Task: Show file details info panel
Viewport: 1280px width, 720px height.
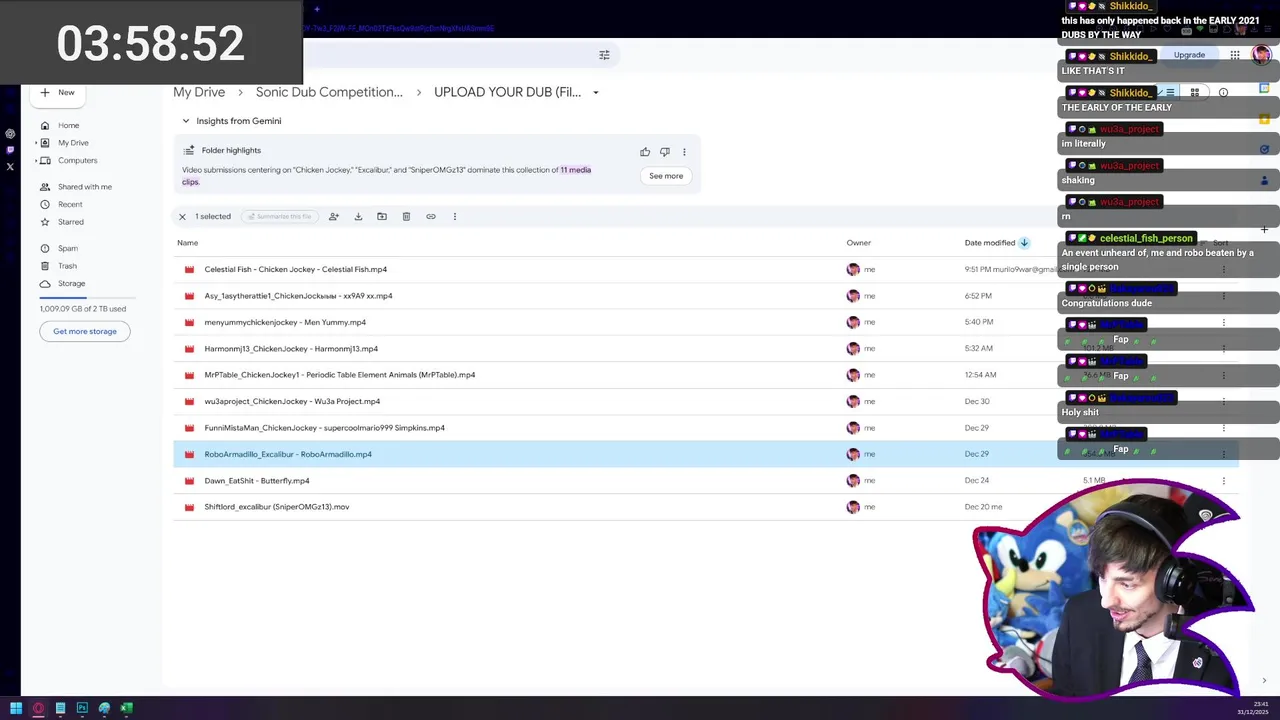Action: (1223, 92)
